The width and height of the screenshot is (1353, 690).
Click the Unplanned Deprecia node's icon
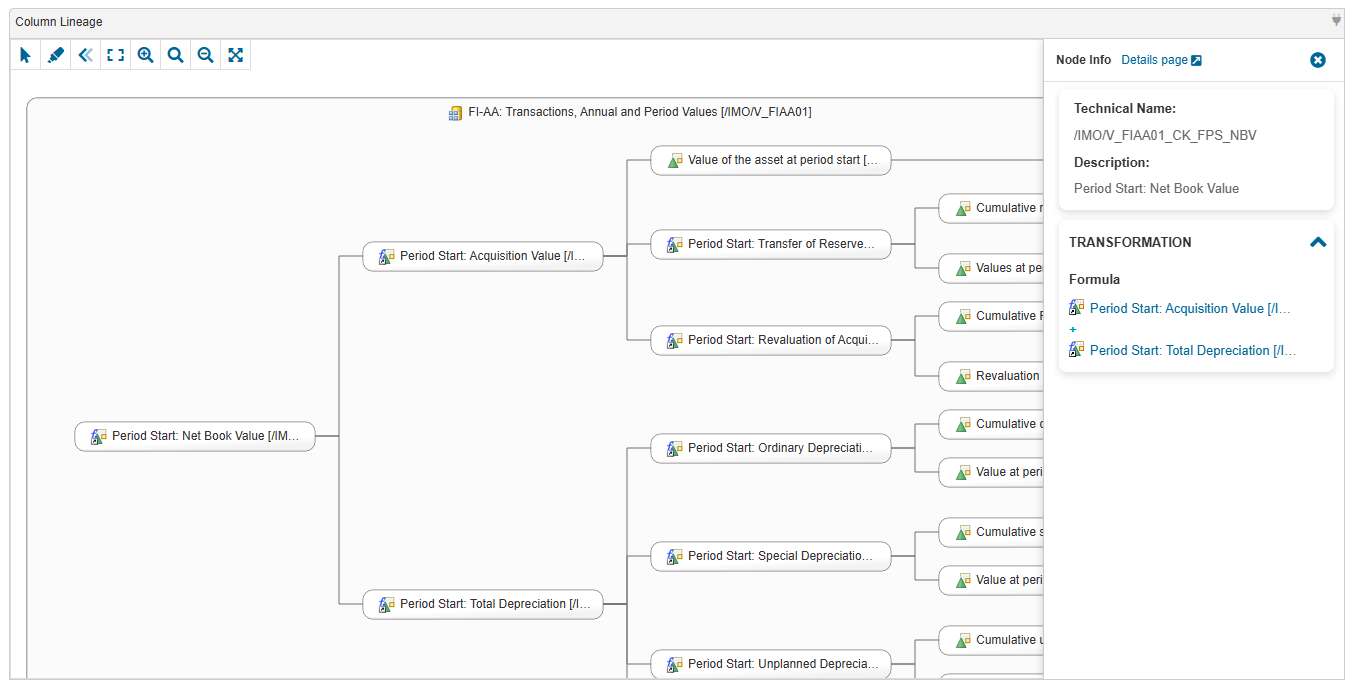coord(674,664)
